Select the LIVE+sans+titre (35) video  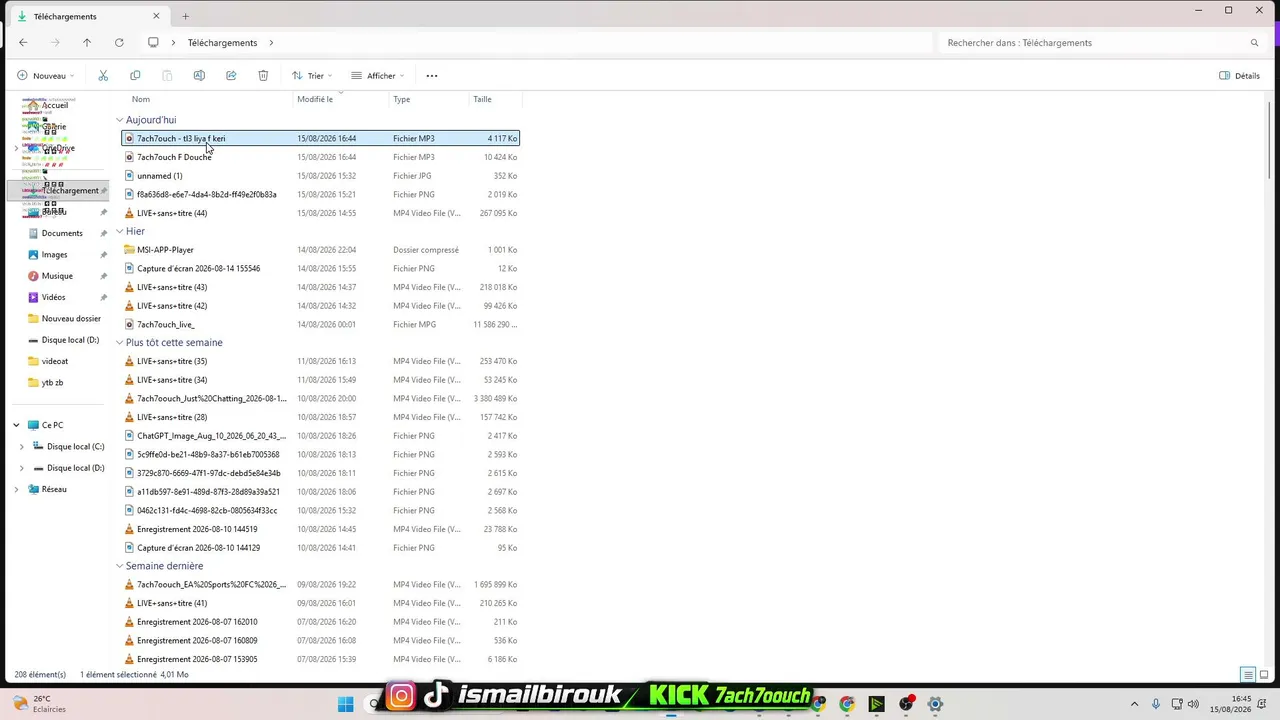point(320,361)
